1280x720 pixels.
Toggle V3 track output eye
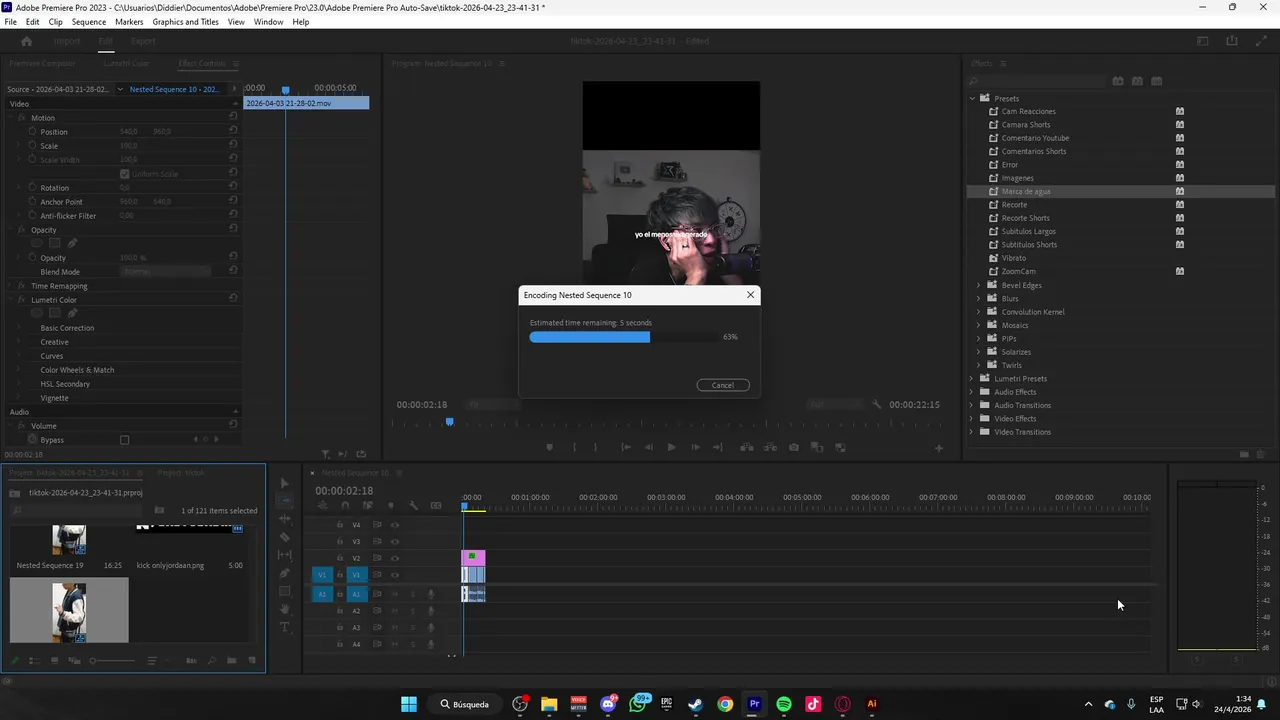tap(395, 541)
